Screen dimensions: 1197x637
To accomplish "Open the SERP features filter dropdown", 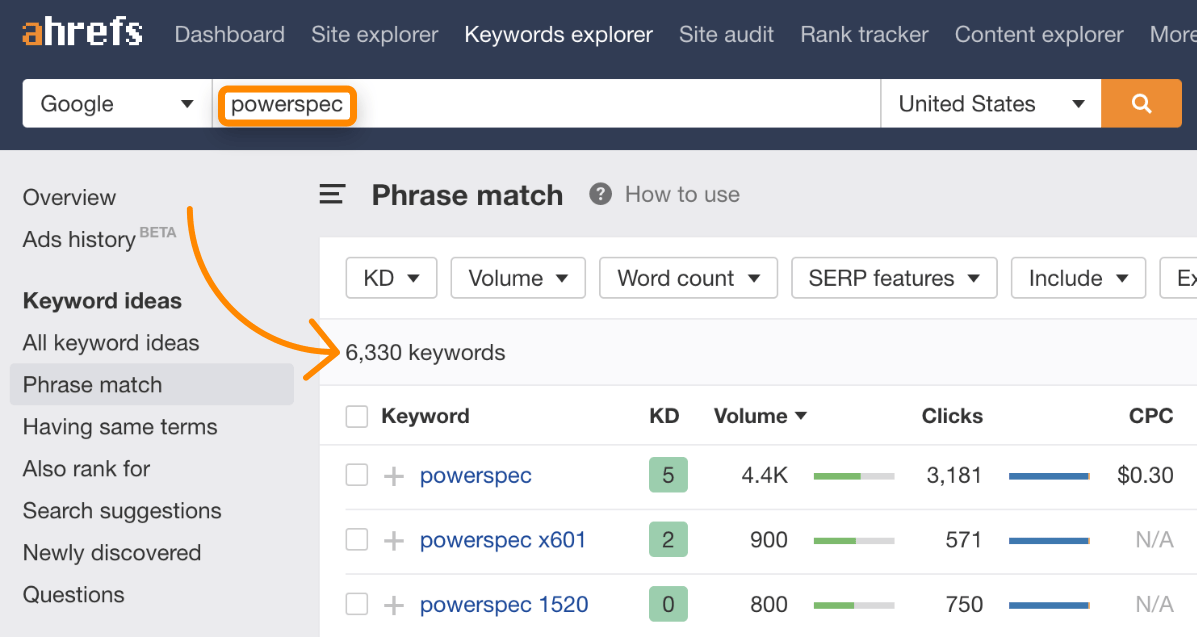I will 894,278.
